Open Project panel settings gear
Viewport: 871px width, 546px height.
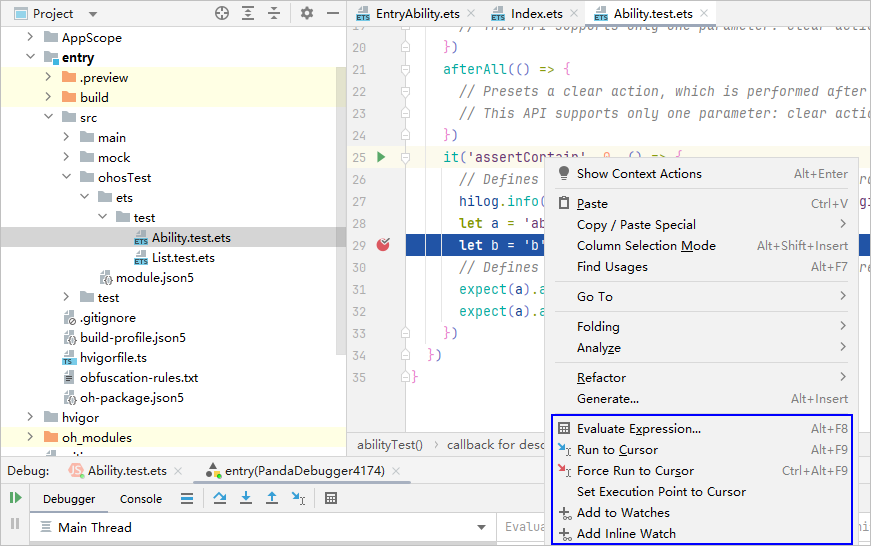tap(307, 14)
